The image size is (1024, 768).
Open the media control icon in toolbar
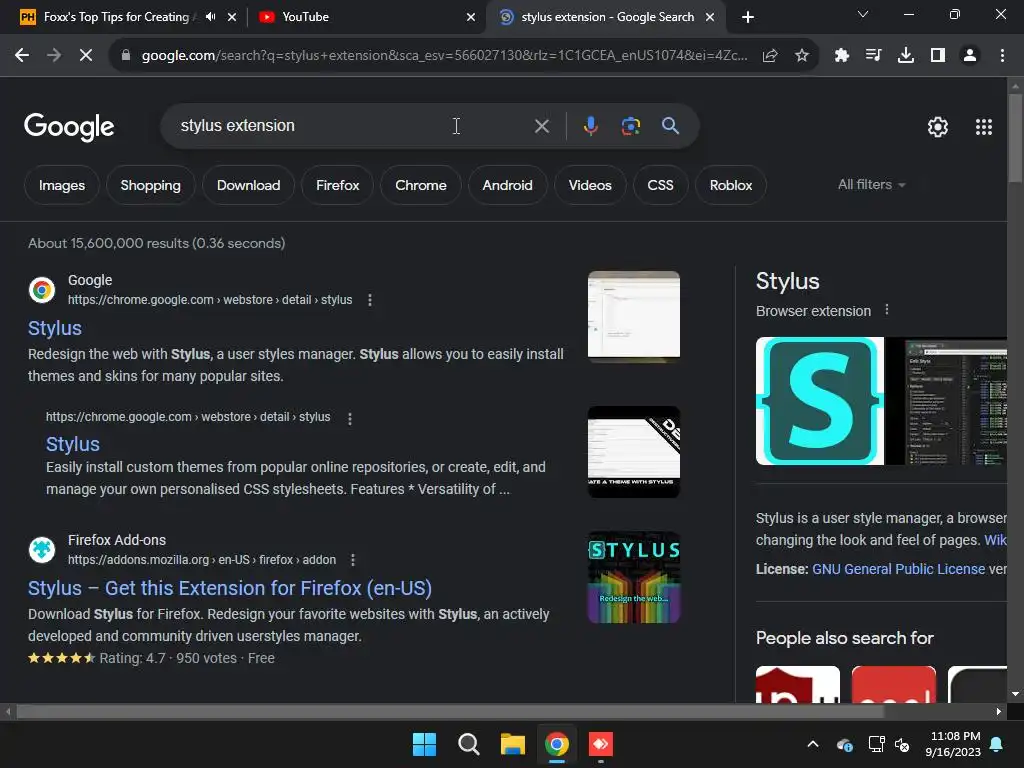[x=873, y=56]
